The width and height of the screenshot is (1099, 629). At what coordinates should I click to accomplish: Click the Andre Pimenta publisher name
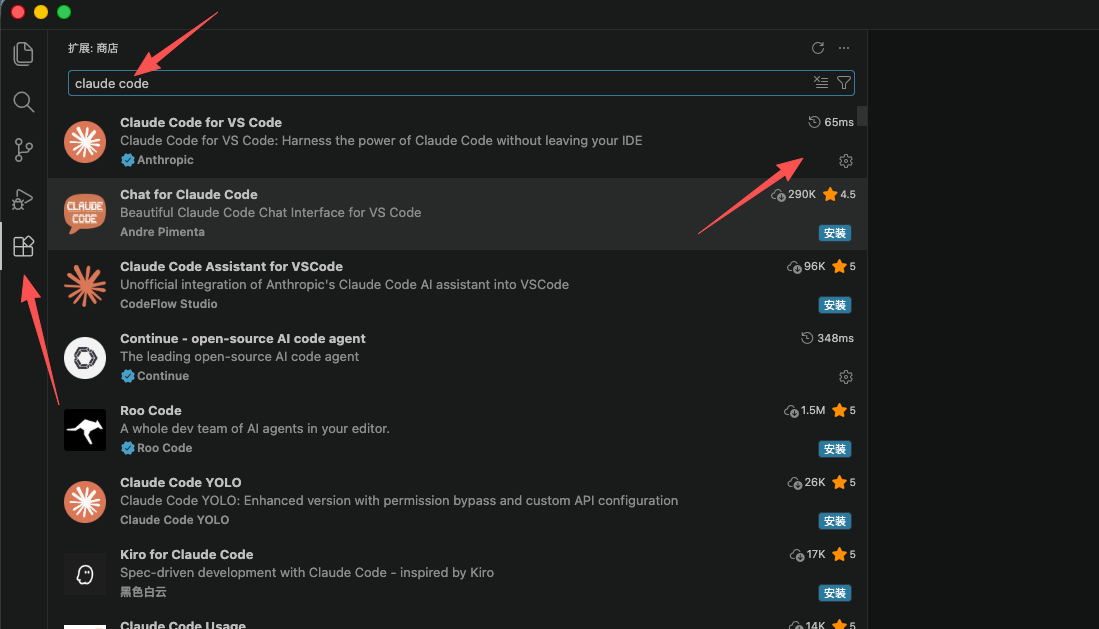point(162,232)
